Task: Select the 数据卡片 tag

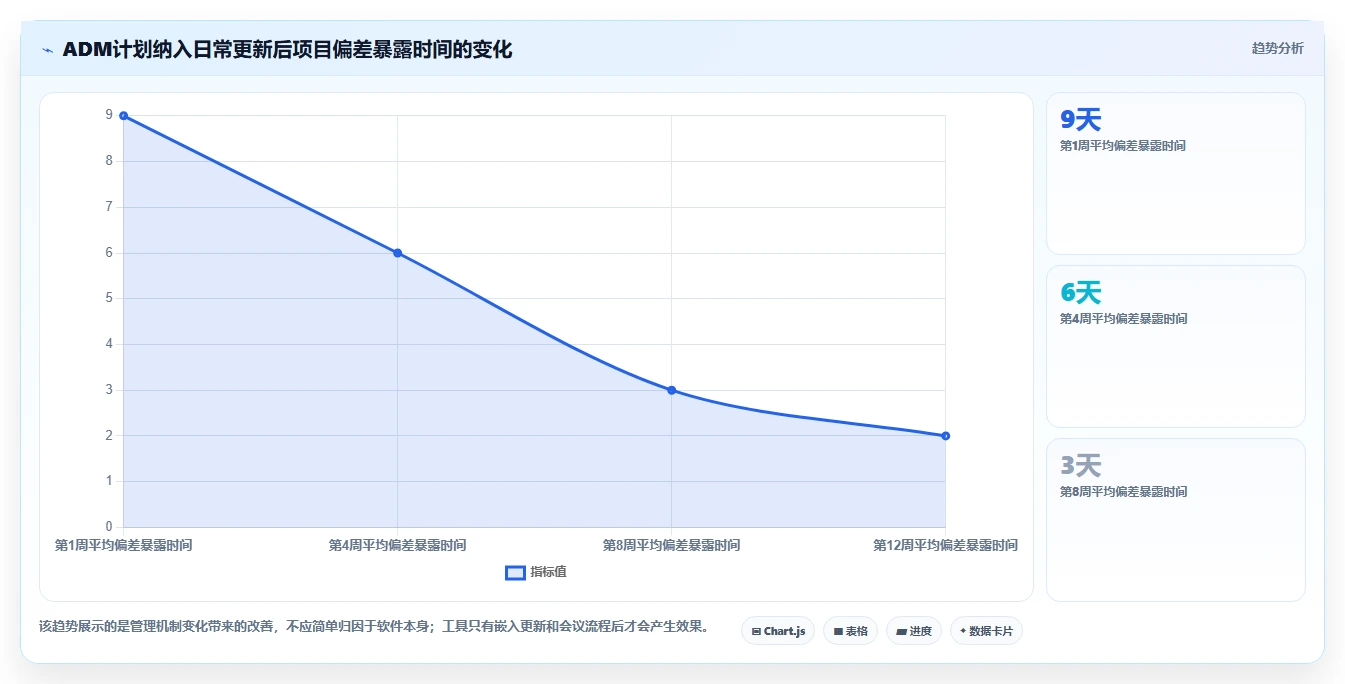Action: point(986,631)
